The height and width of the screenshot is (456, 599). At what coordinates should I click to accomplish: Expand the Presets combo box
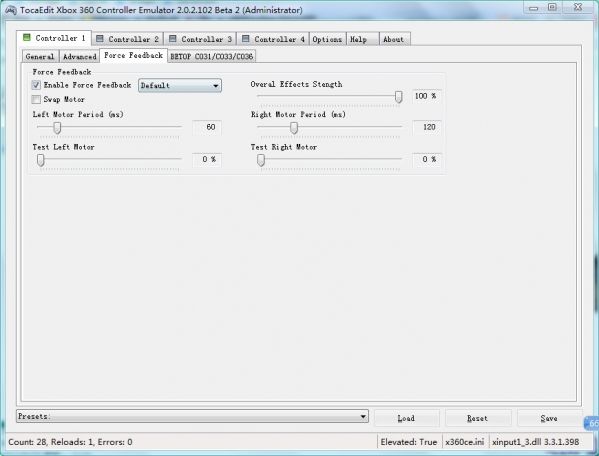[x=192, y=416]
